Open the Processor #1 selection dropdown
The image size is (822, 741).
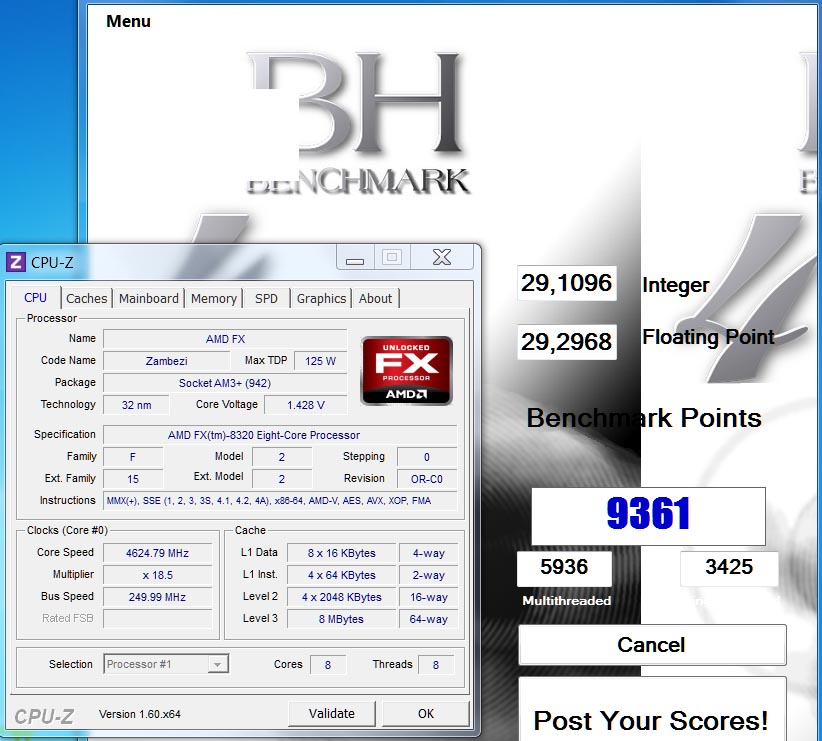166,664
